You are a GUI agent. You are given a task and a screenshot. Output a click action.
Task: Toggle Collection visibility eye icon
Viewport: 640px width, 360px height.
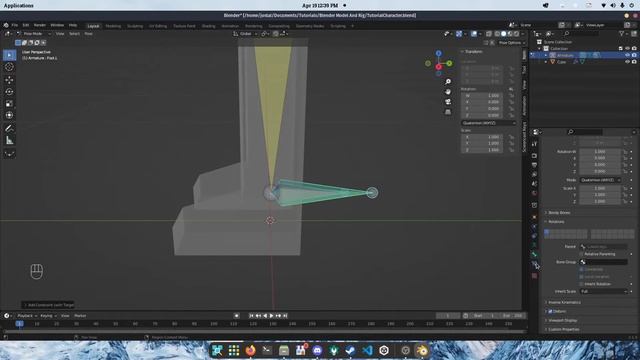point(627,49)
